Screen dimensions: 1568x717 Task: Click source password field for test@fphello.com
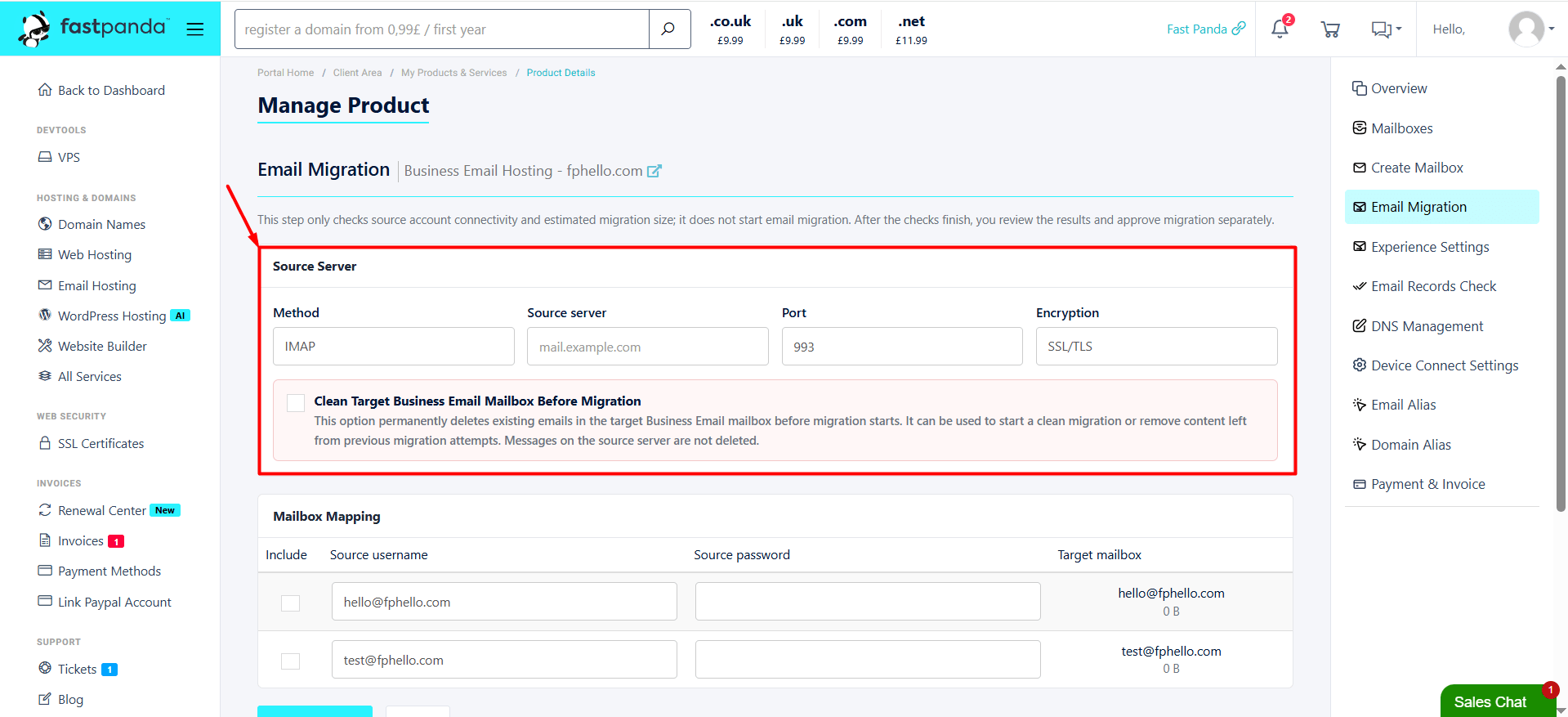click(868, 660)
